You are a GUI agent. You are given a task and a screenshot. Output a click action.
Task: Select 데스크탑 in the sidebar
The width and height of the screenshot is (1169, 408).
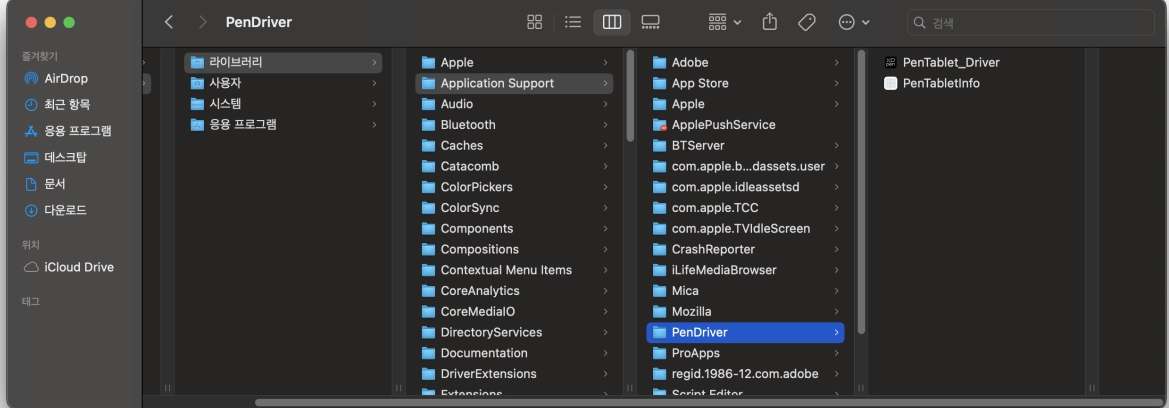(66, 157)
